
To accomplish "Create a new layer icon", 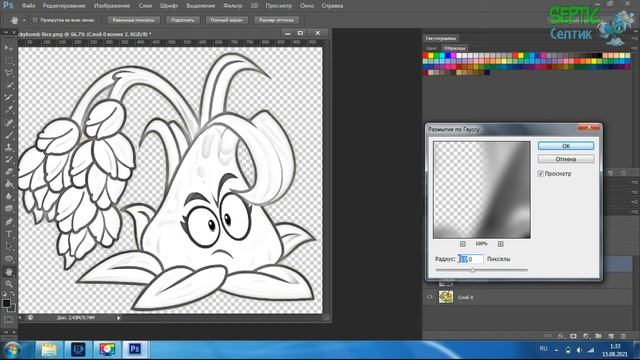I will click(x=611, y=336).
